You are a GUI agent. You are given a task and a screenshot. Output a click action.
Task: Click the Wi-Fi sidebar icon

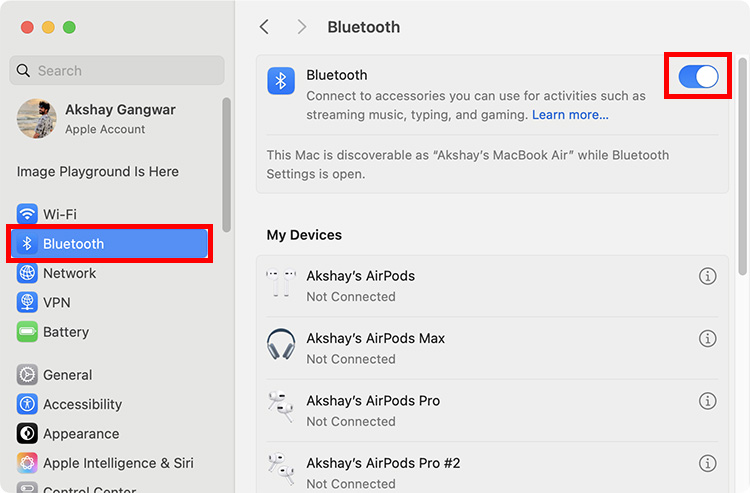27,214
